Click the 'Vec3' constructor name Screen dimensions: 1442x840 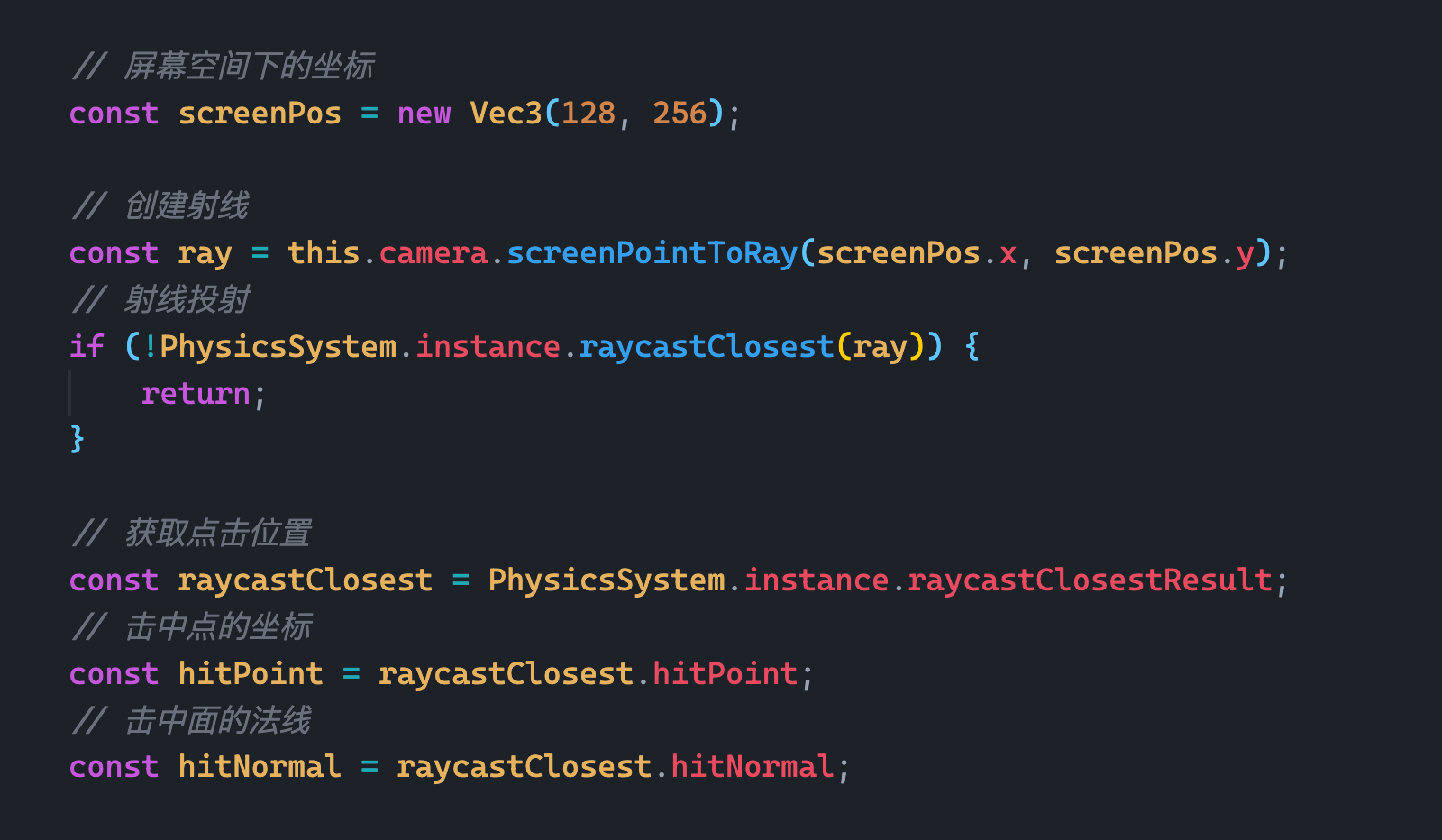(x=506, y=114)
